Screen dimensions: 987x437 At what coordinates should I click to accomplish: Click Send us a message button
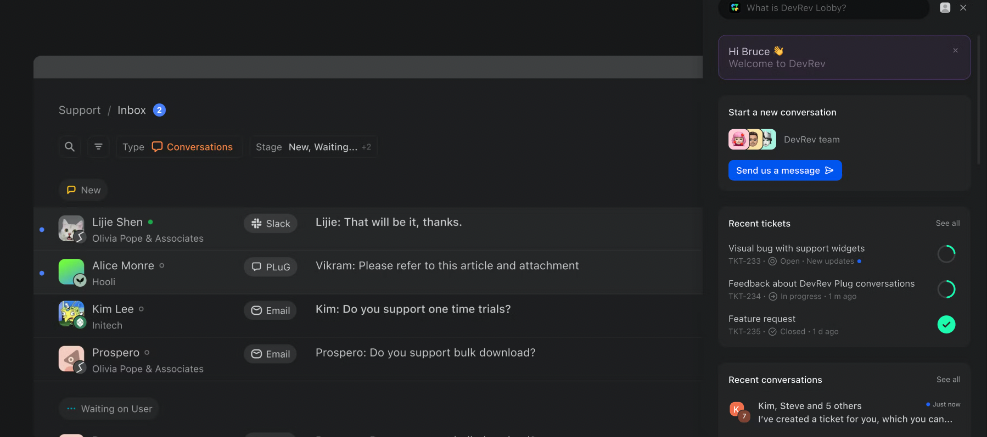coord(785,171)
